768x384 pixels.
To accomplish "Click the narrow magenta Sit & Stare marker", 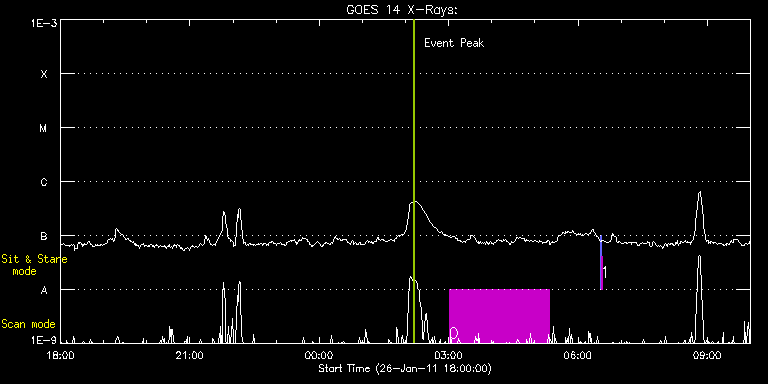I will pyautogui.click(x=601, y=272).
